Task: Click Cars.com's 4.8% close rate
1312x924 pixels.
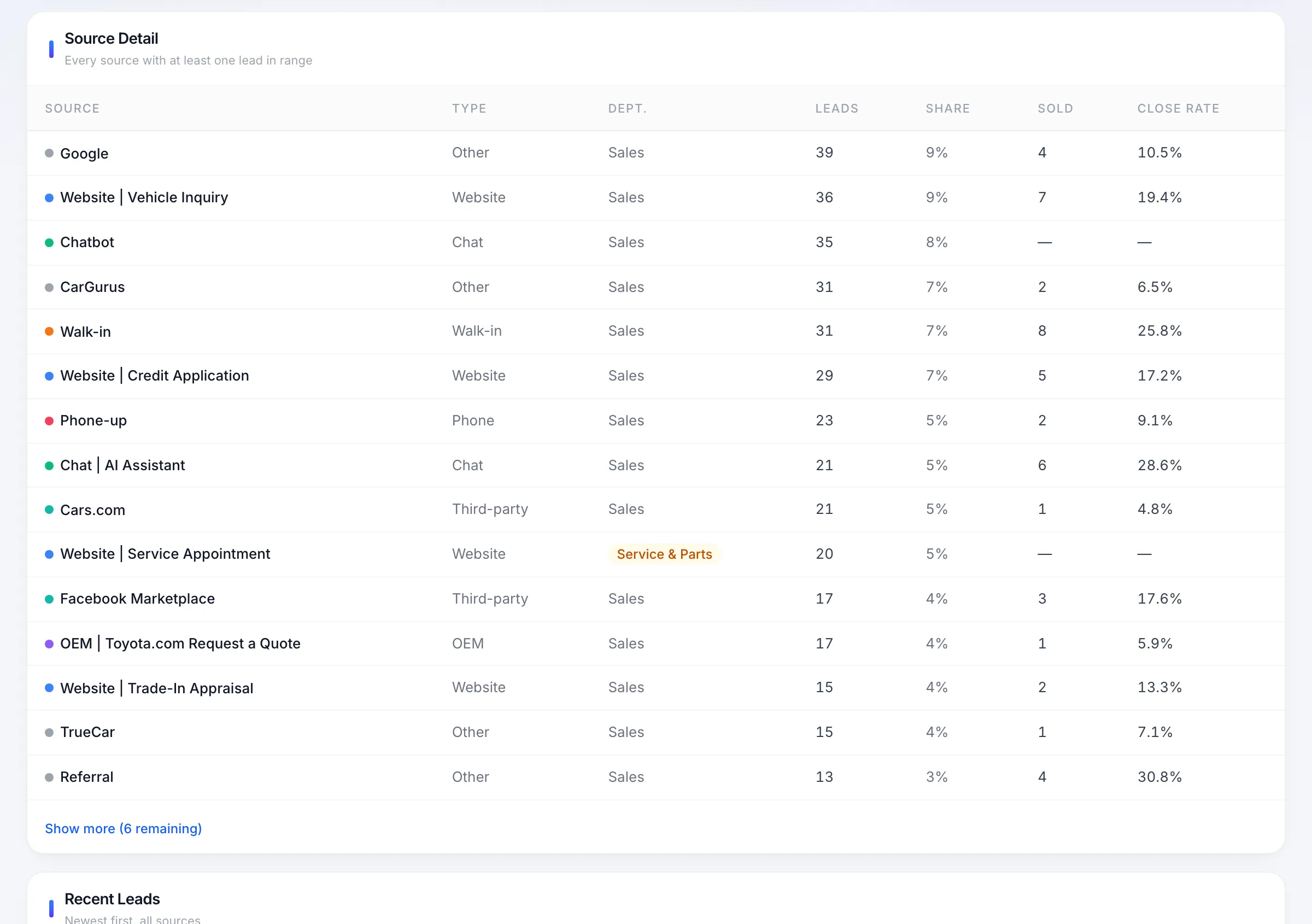Action: [x=1155, y=509]
